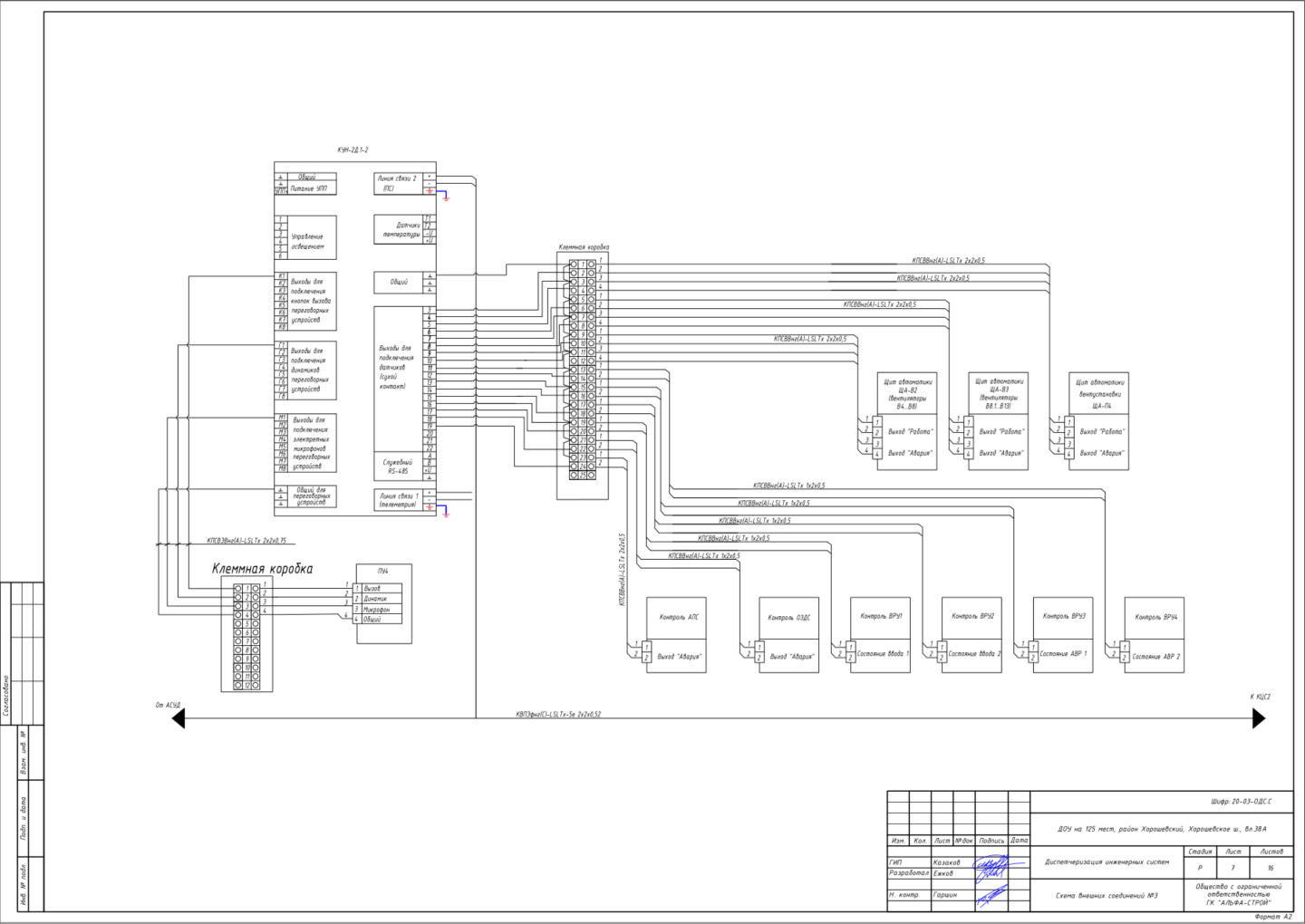Select the Контроль ВРУ1 box
This screenshot has width=1305, height=924.
tap(881, 635)
